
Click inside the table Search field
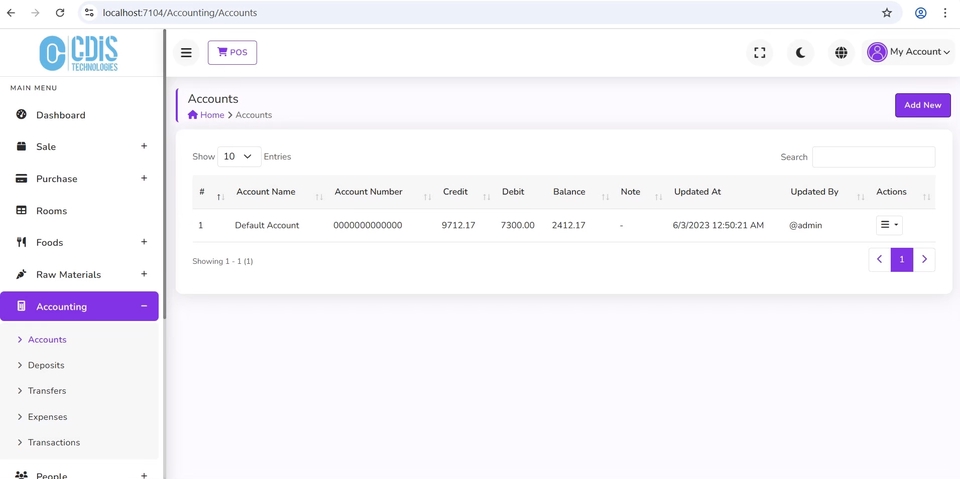(x=873, y=157)
